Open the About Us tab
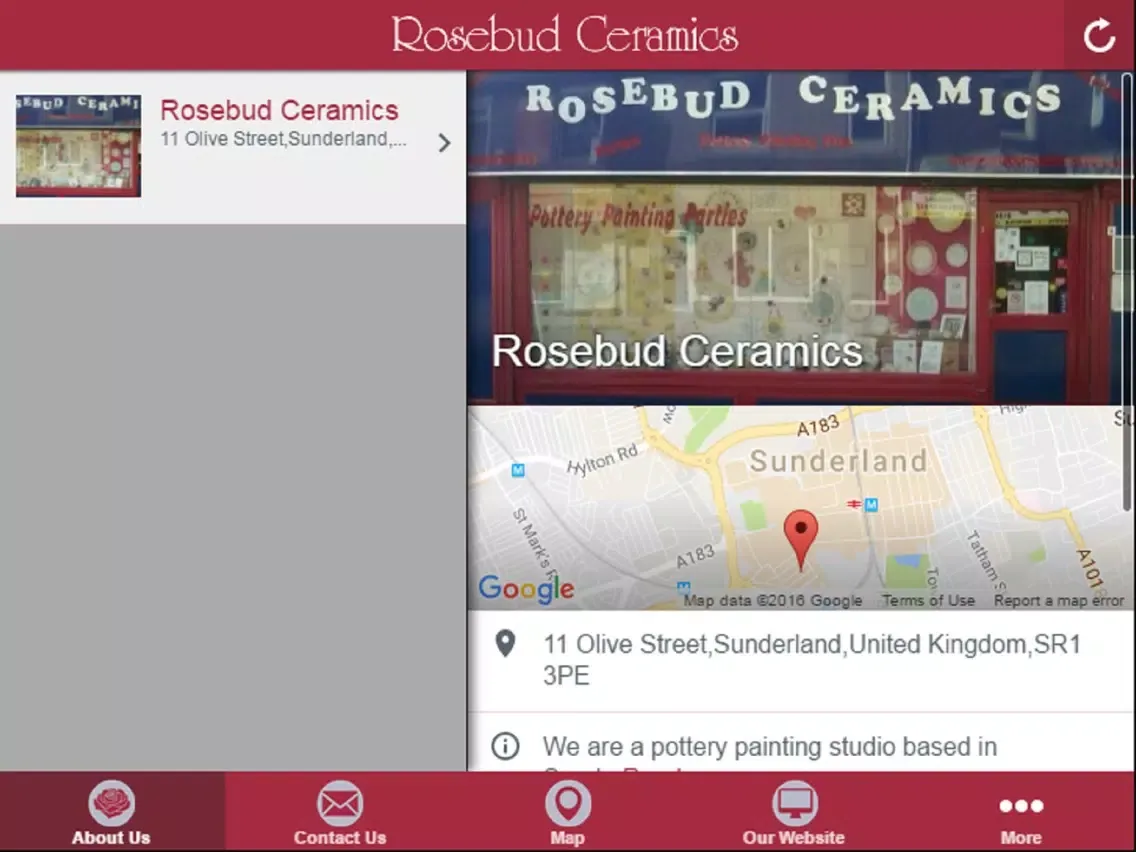Viewport: 1136px width, 852px height. click(x=112, y=811)
